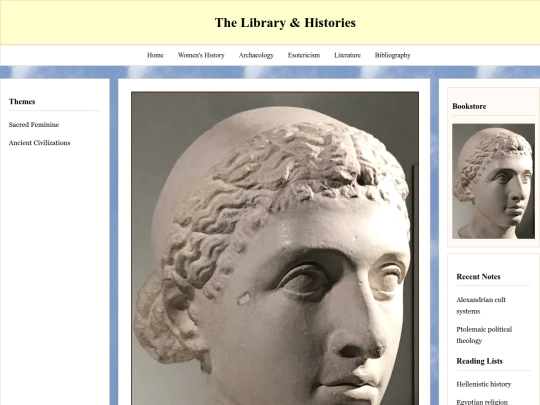Click the Reading Lists heading
Screen dimensions: 540x405
click(x=479, y=361)
